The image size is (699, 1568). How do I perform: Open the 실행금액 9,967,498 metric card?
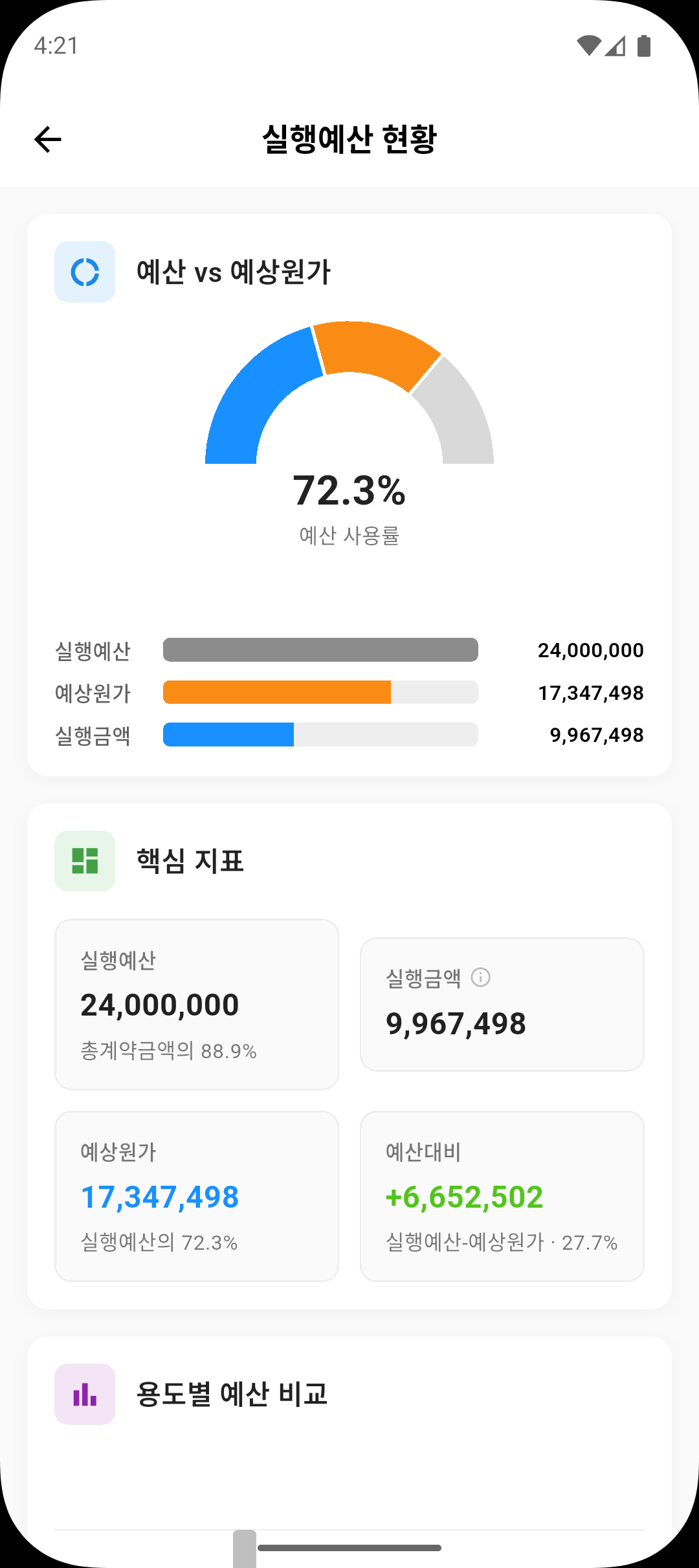[x=502, y=1004]
